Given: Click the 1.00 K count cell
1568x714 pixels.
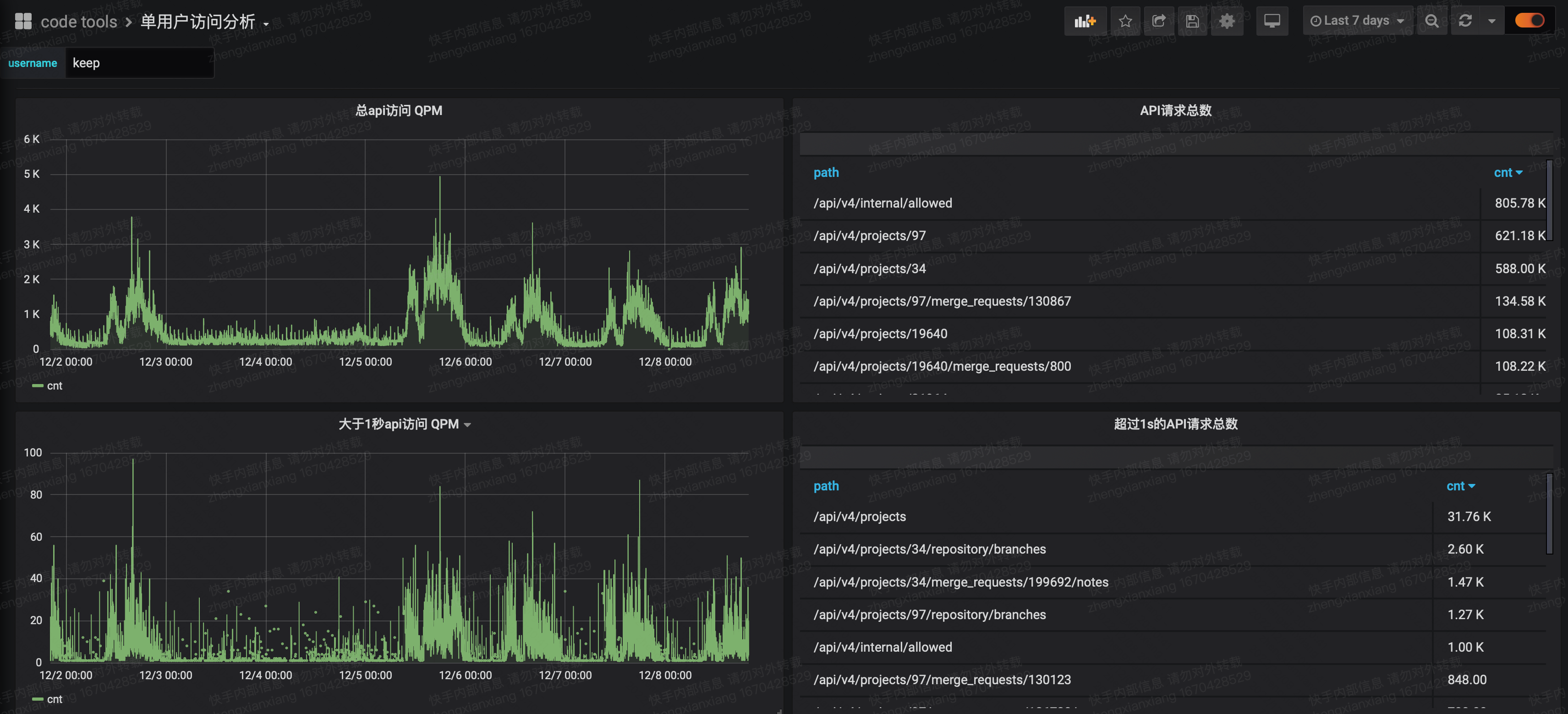Looking at the screenshot, I should pyautogui.click(x=1490, y=647).
